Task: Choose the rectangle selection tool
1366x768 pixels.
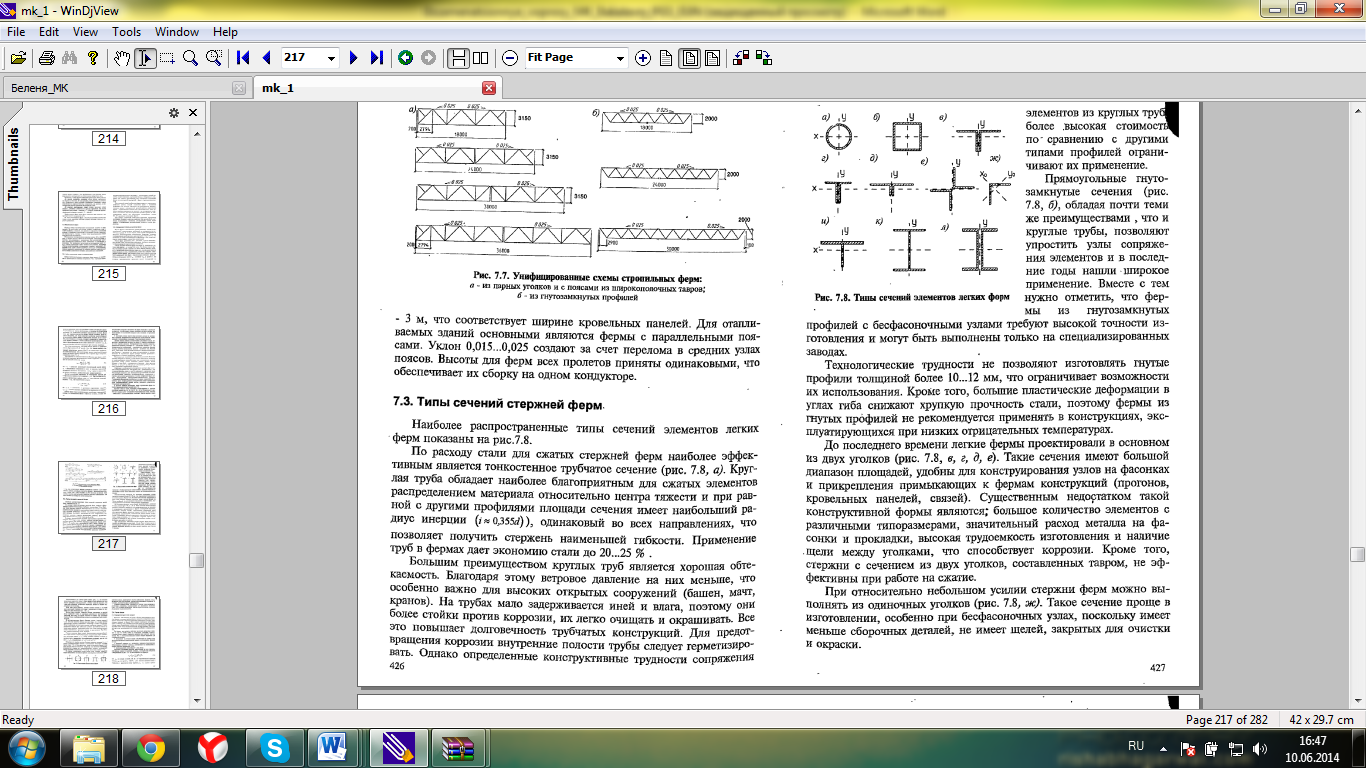Action: pyautogui.click(x=167, y=58)
